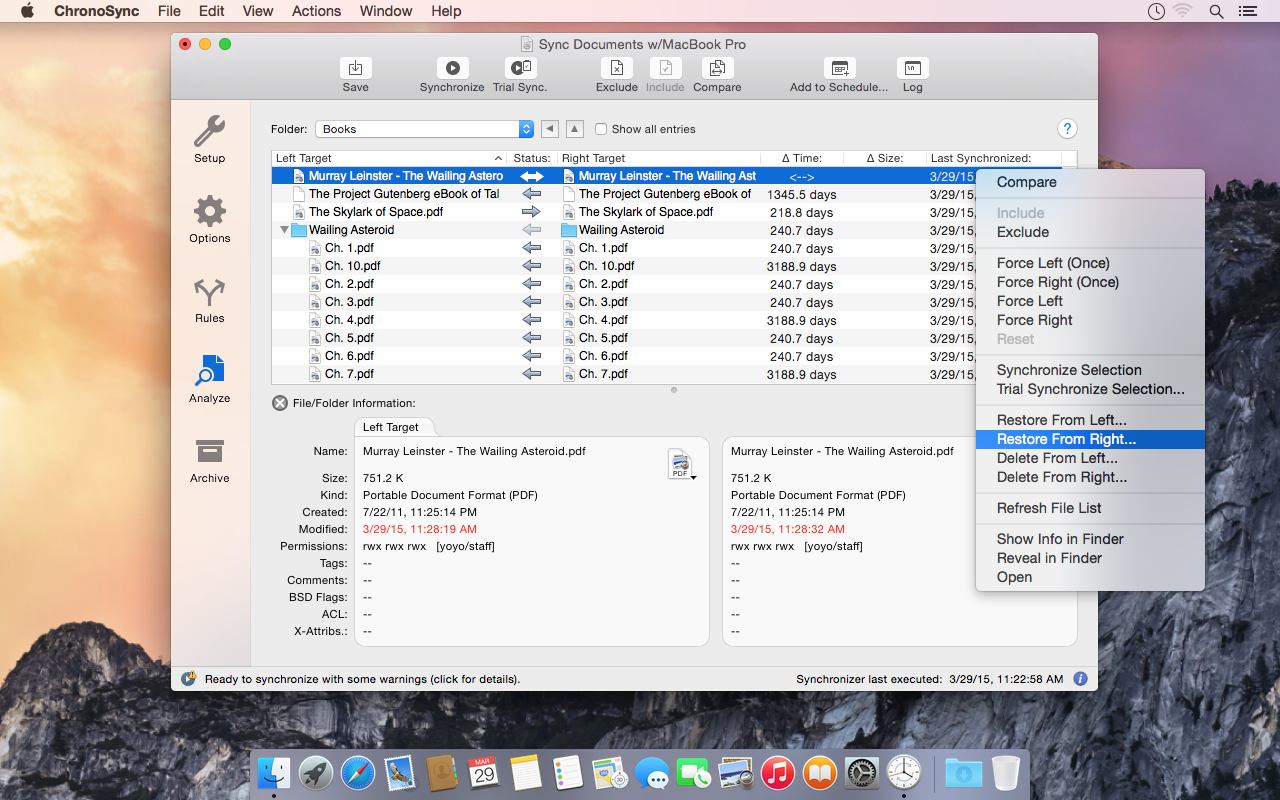Collapse the Wailing Asteroid folder
The height and width of the screenshot is (800, 1280).
tap(284, 229)
